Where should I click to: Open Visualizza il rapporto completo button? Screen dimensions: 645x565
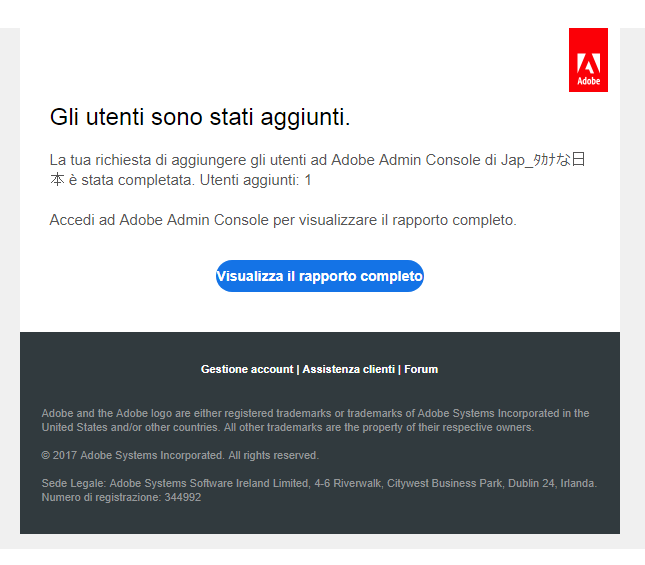coord(320,276)
